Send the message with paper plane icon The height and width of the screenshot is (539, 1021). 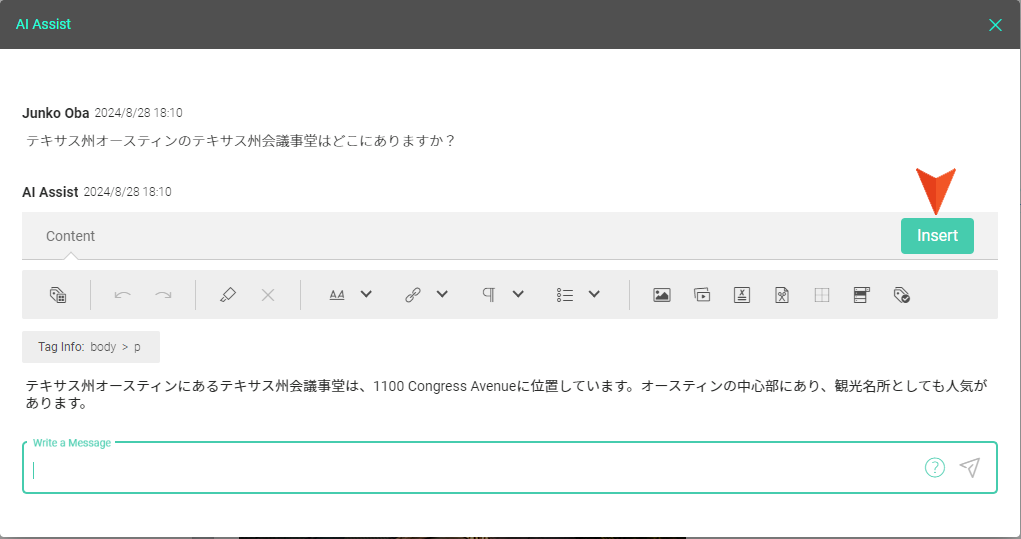[970, 467]
